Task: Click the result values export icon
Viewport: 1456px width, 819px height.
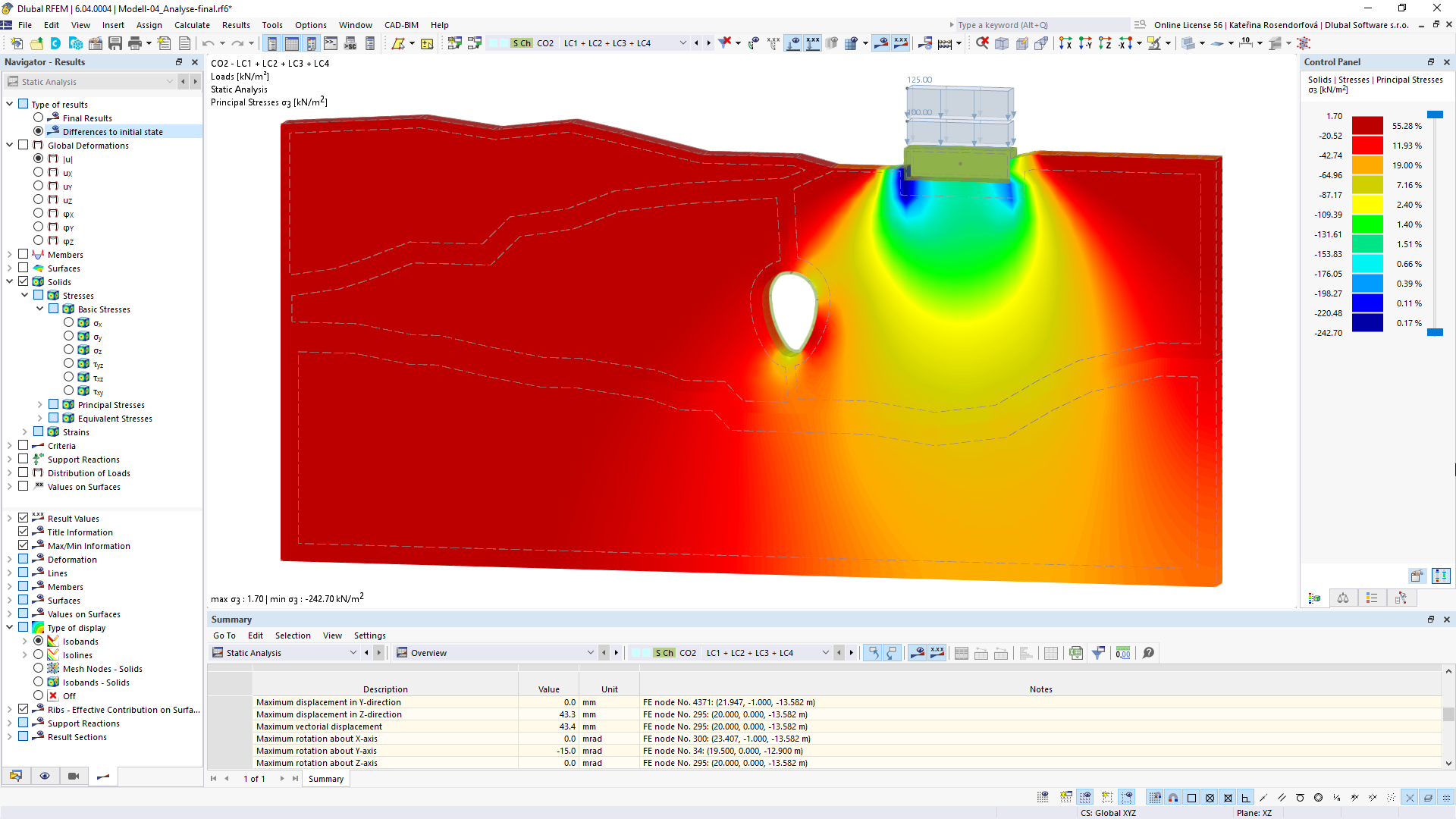Action: pyautogui.click(x=1075, y=652)
